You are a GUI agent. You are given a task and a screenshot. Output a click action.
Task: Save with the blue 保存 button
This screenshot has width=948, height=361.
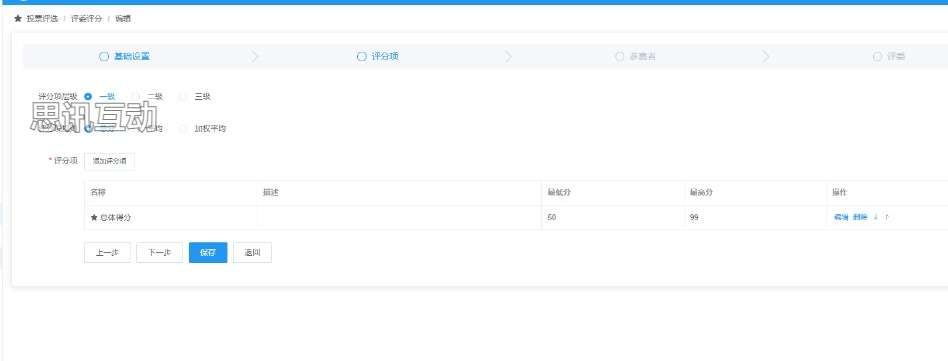[208, 253]
